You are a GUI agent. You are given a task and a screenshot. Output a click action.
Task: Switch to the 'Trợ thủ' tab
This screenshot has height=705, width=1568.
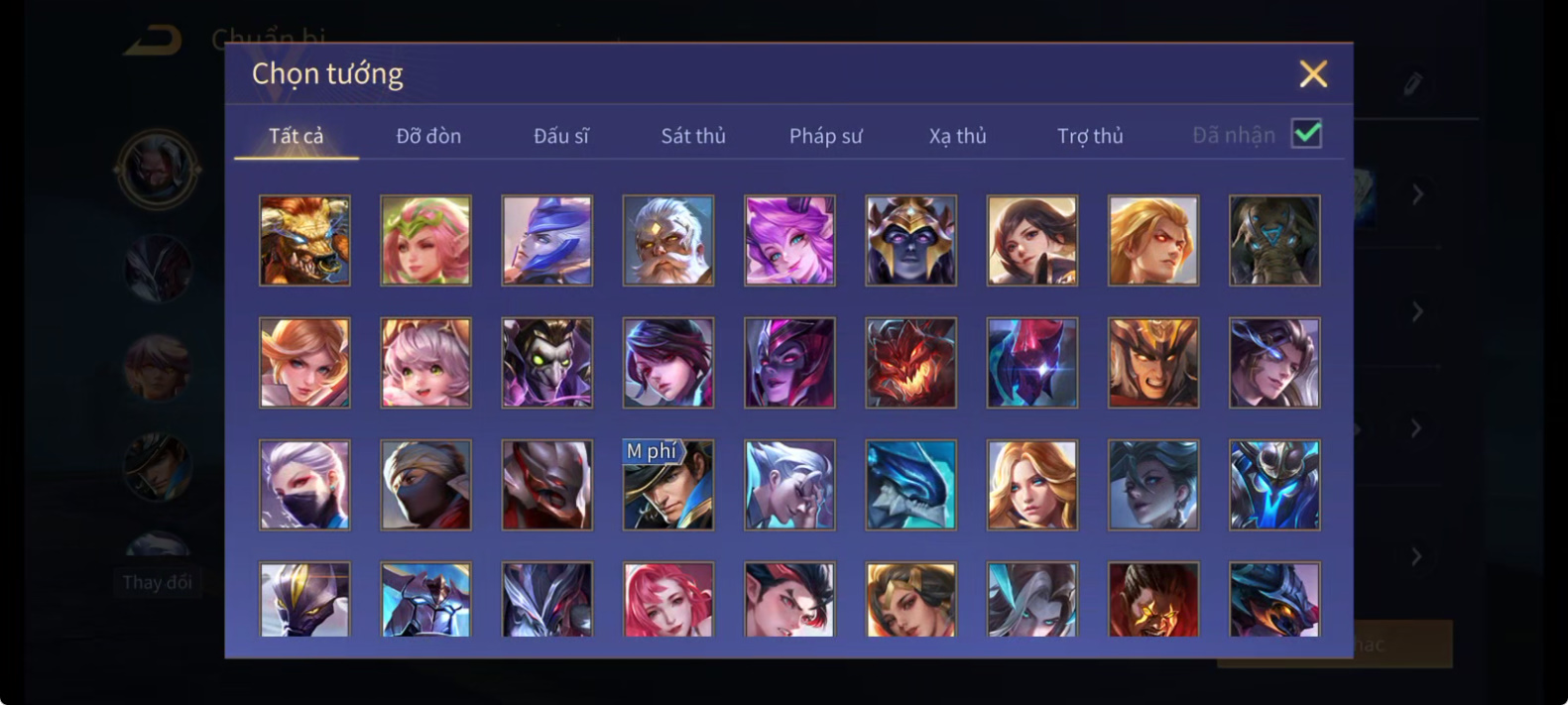[x=1090, y=136]
